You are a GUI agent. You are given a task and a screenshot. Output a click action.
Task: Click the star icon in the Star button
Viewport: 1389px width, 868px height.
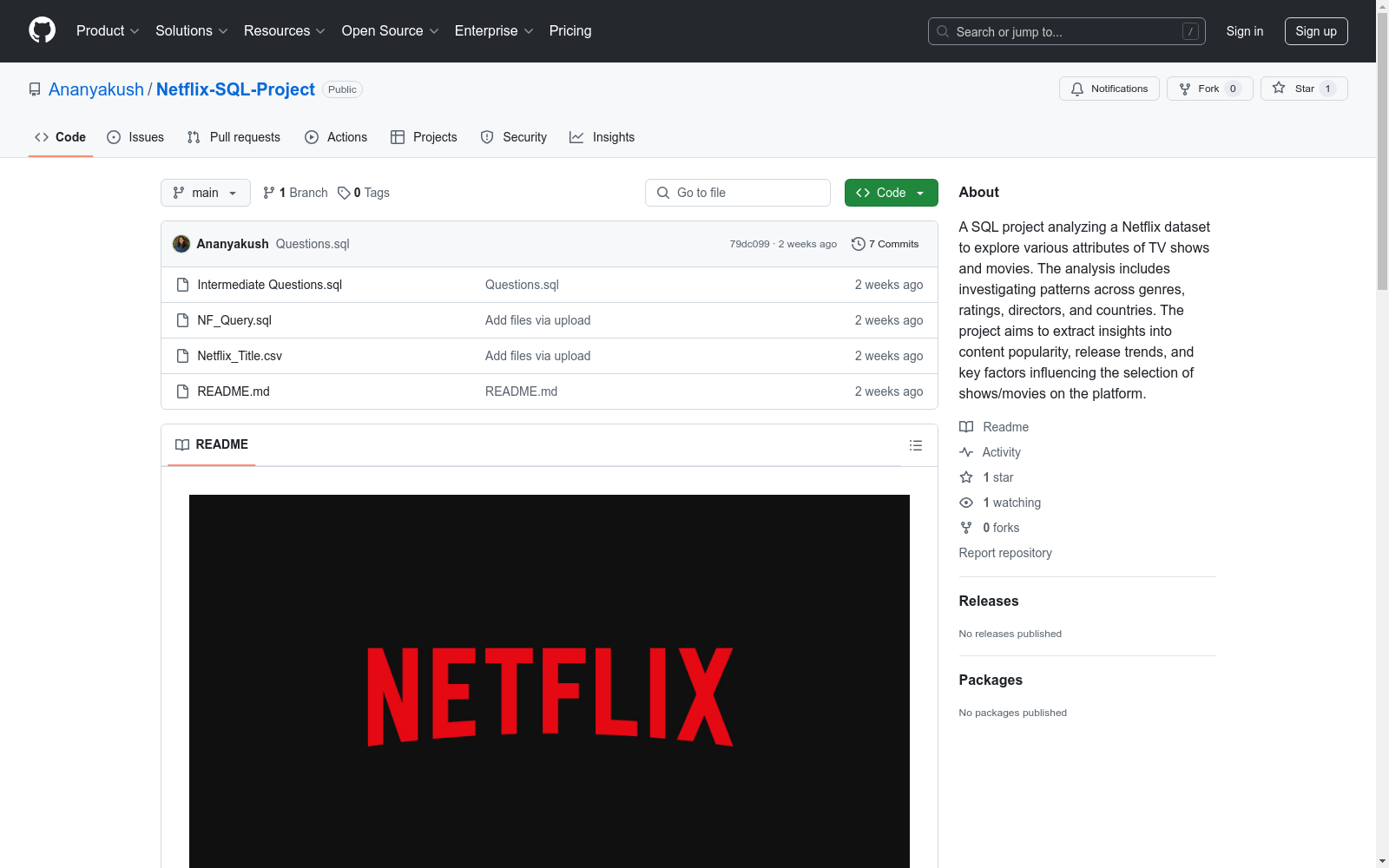point(1279,88)
